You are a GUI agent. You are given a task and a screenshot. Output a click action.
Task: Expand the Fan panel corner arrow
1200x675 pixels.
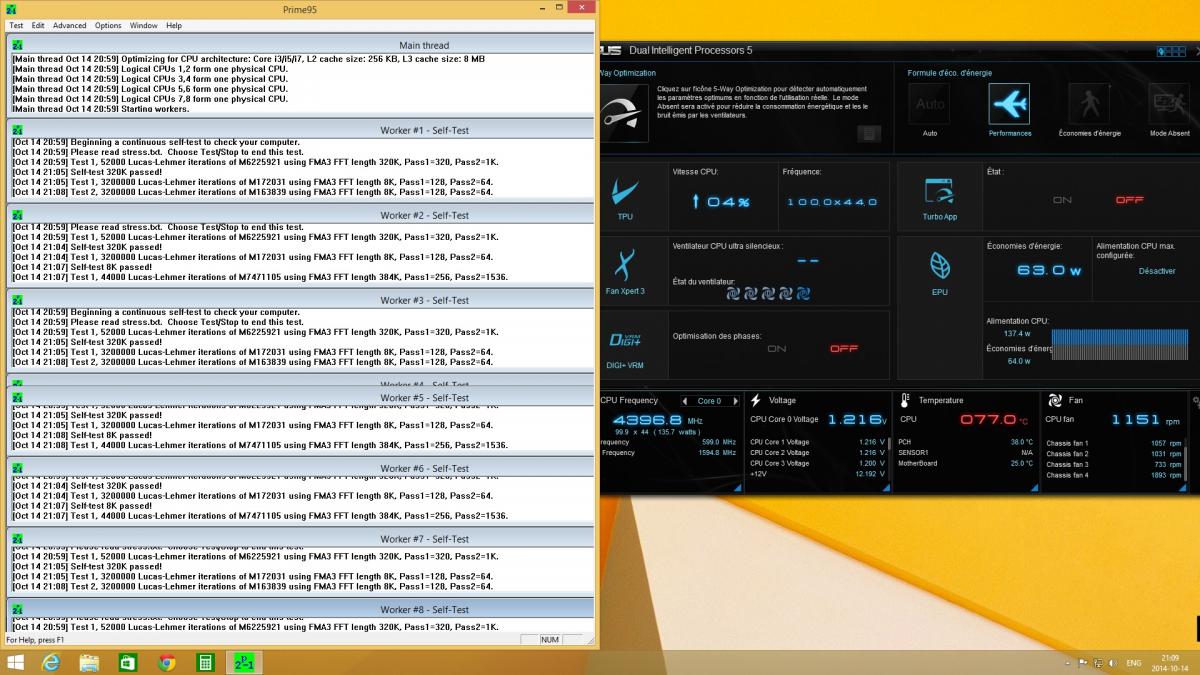1183,488
